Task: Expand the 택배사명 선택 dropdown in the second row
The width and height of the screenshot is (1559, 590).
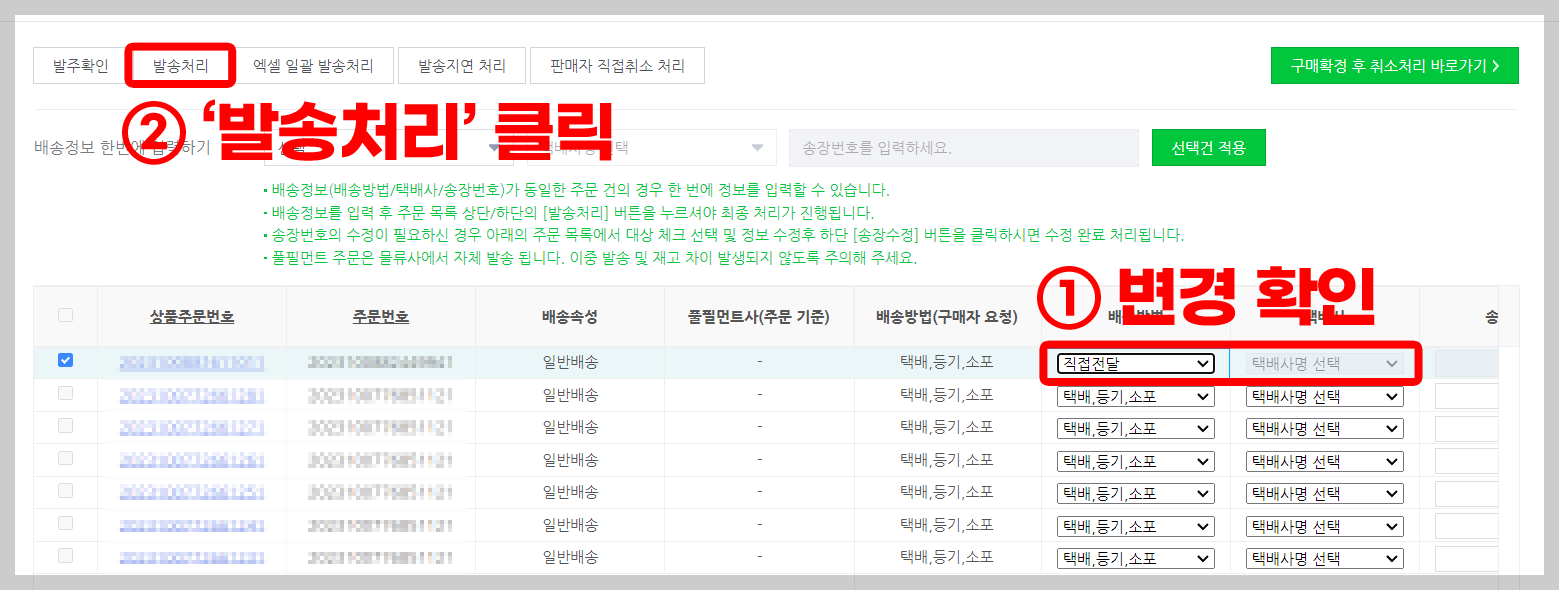Action: point(1323,395)
